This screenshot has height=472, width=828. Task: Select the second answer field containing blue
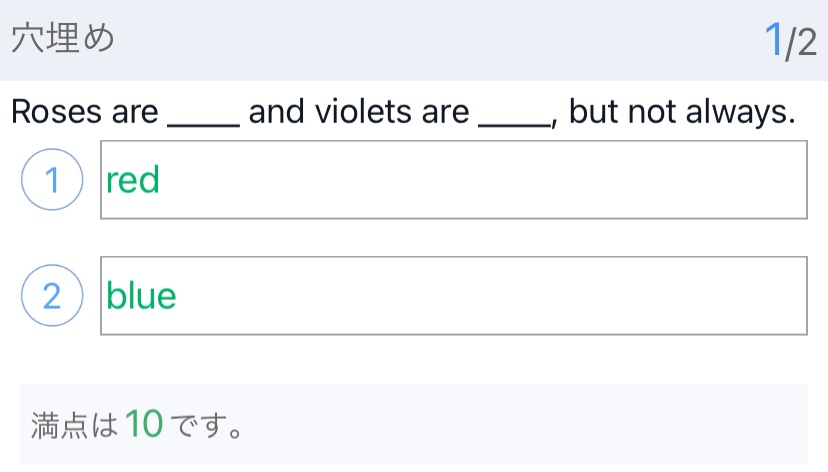453,296
